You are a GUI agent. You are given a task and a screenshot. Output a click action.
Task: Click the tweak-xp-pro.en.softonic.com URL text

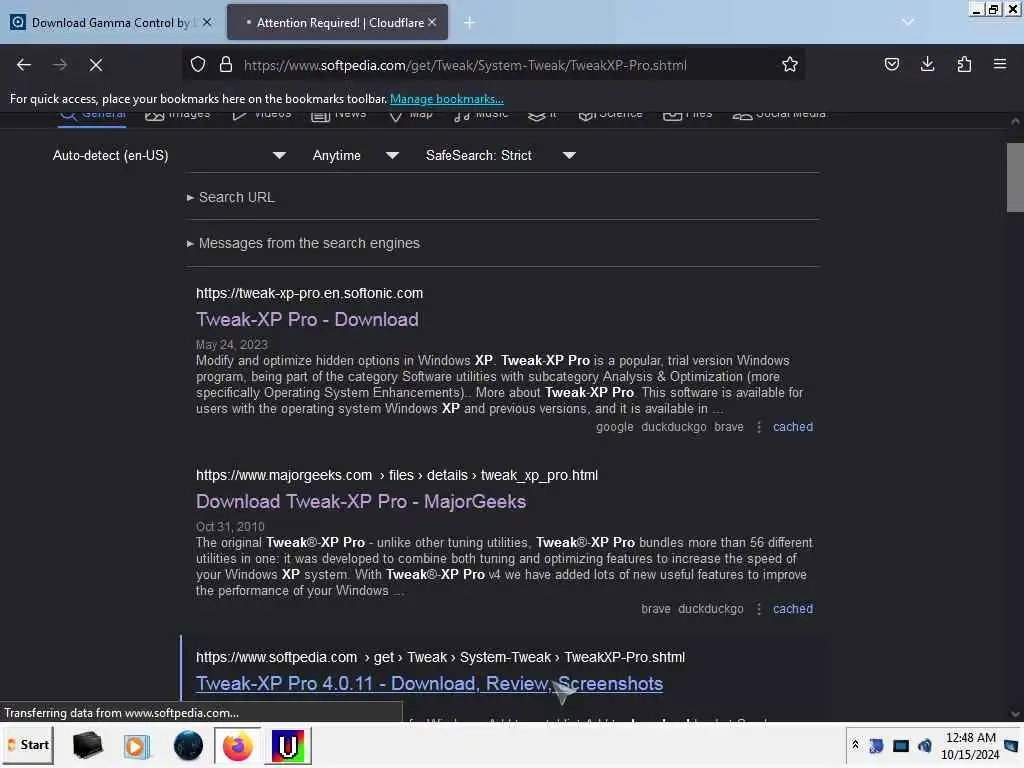coord(310,293)
